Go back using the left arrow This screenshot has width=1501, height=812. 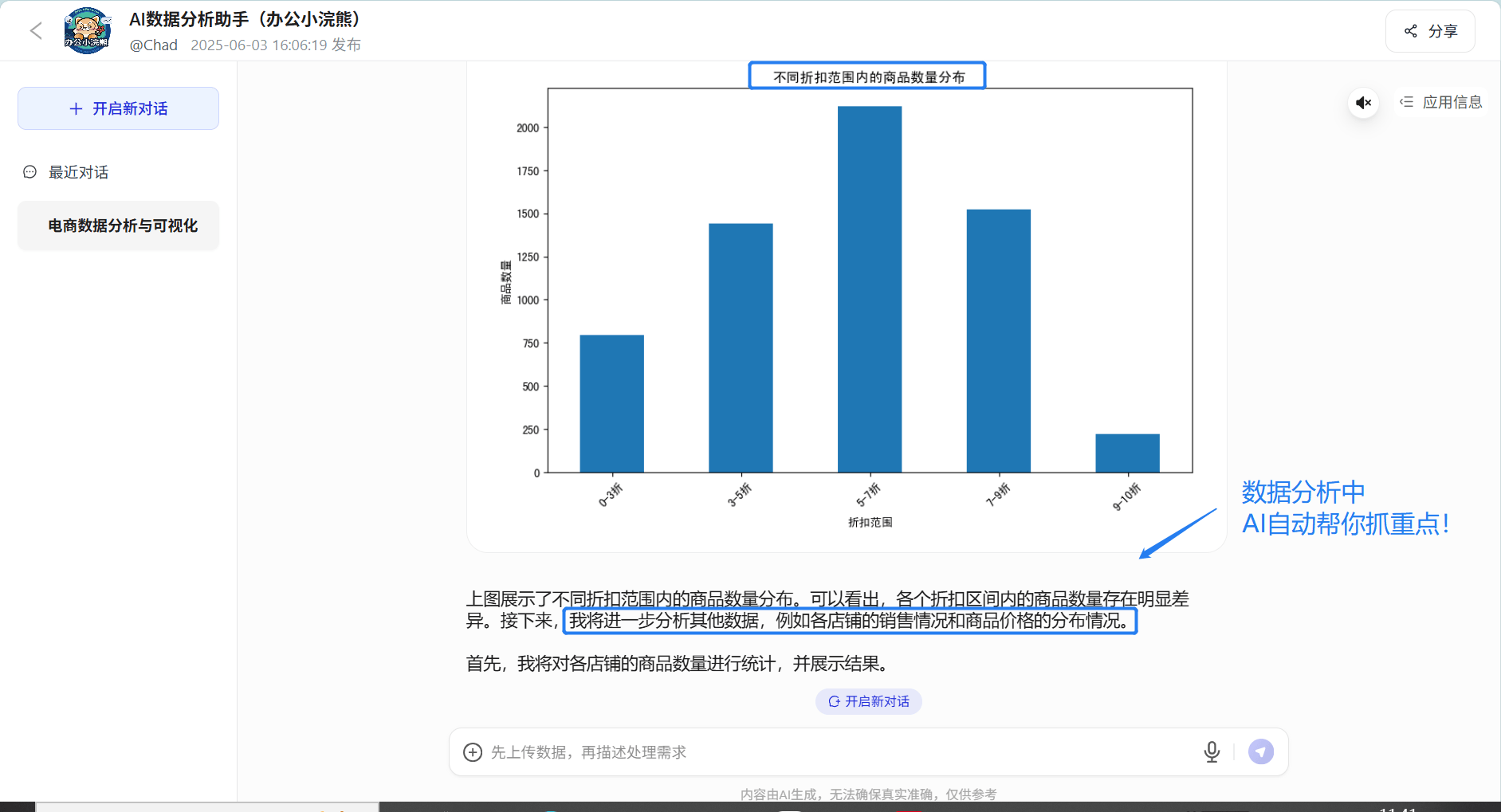point(36,31)
